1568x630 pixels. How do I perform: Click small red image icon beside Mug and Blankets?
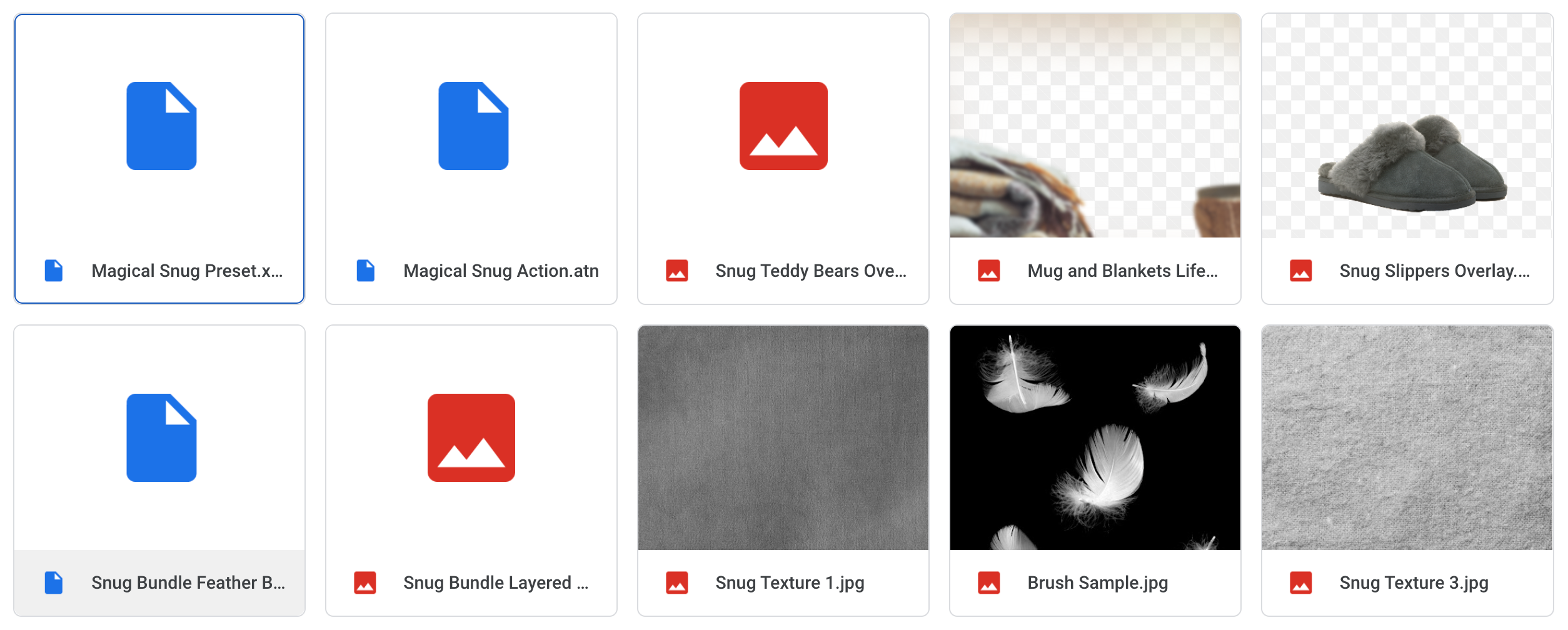[x=988, y=271]
